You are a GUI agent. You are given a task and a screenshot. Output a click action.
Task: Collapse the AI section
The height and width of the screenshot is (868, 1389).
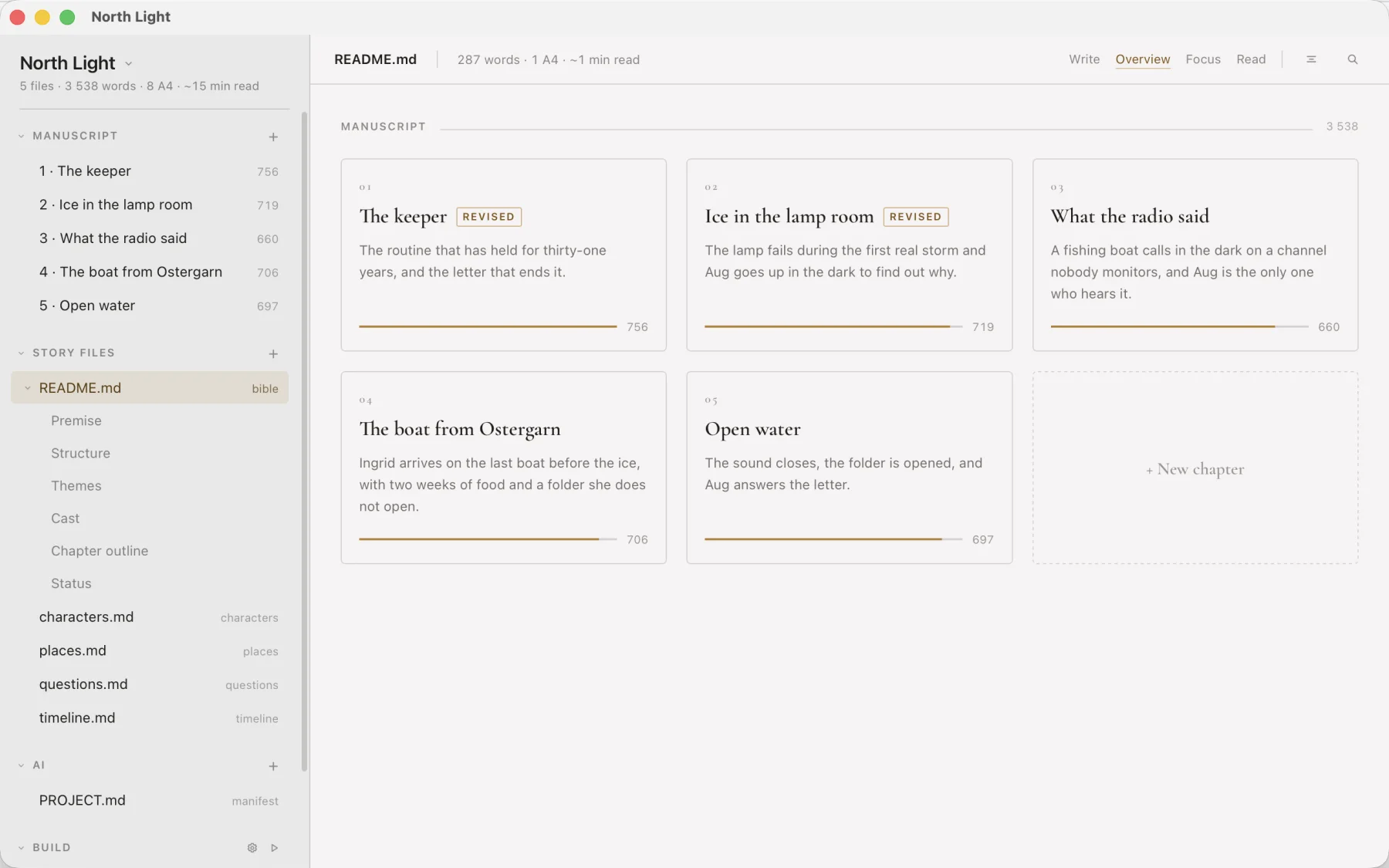pyautogui.click(x=22, y=765)
